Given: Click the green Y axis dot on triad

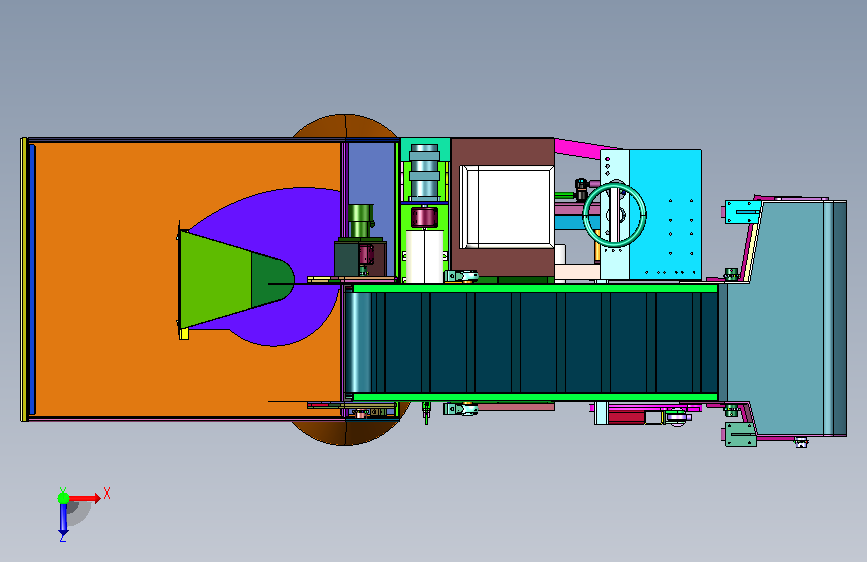Looking at the screenshot, I should coord(63,498).
